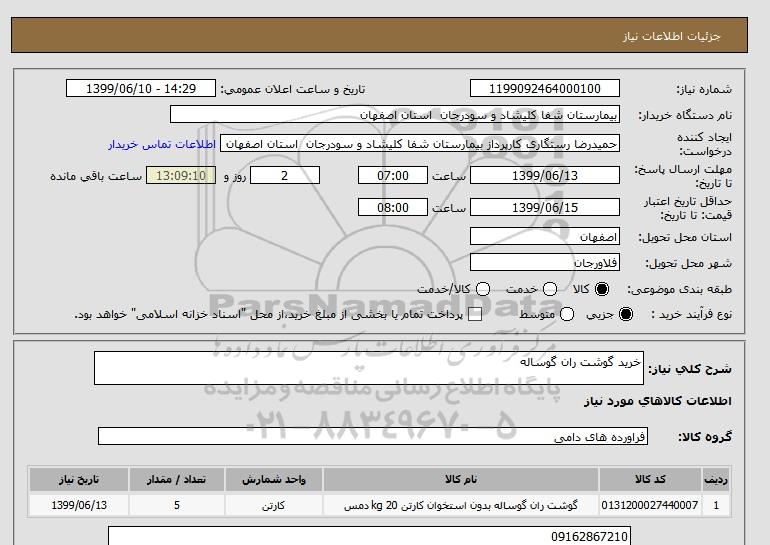Click the response deadline date 1399/06/13 field
The width and height of the screenshot is (770, 545).
click(x=545, y=175)
